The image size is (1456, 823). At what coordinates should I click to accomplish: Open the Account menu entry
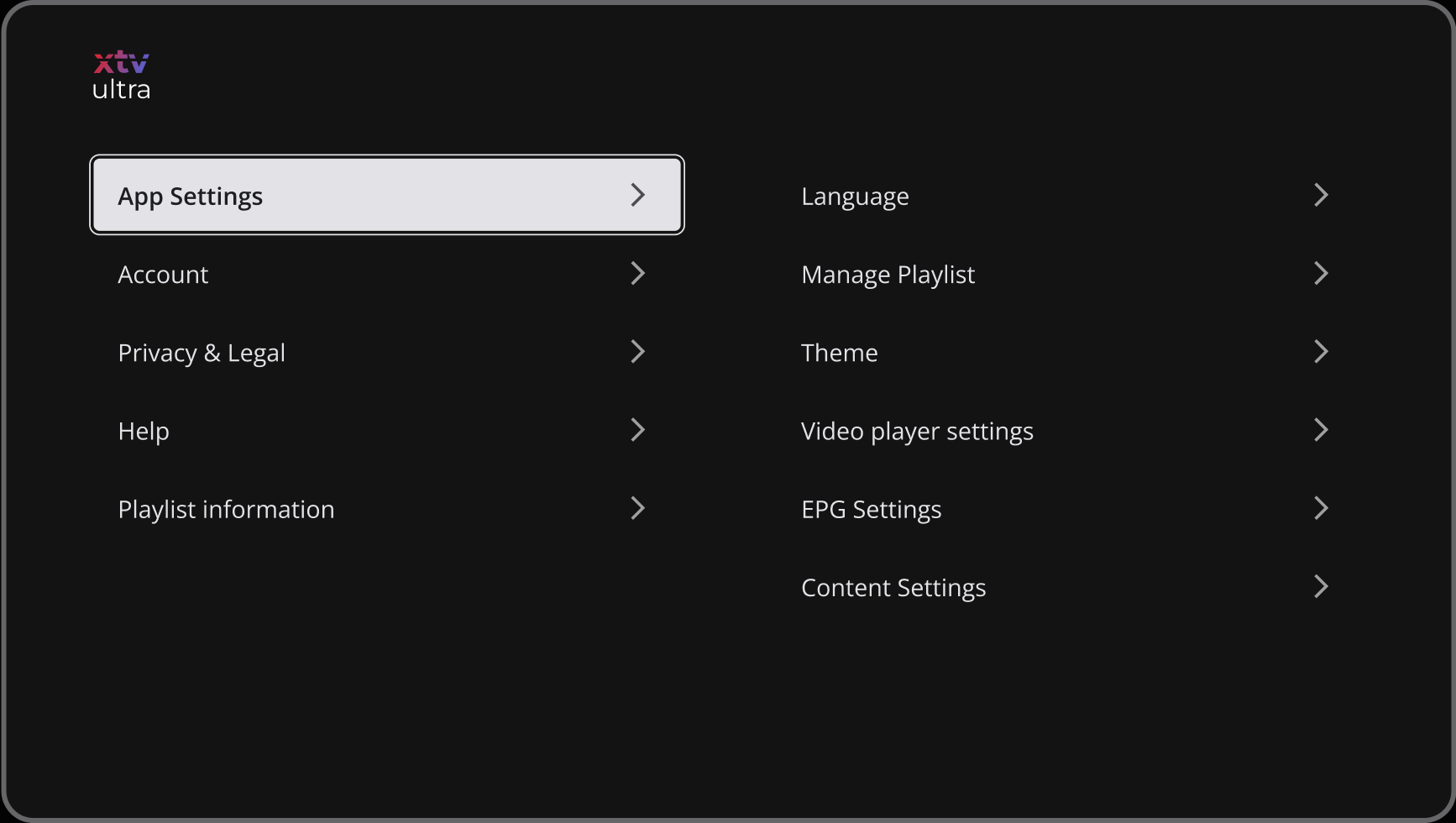(x=387, y=274)
